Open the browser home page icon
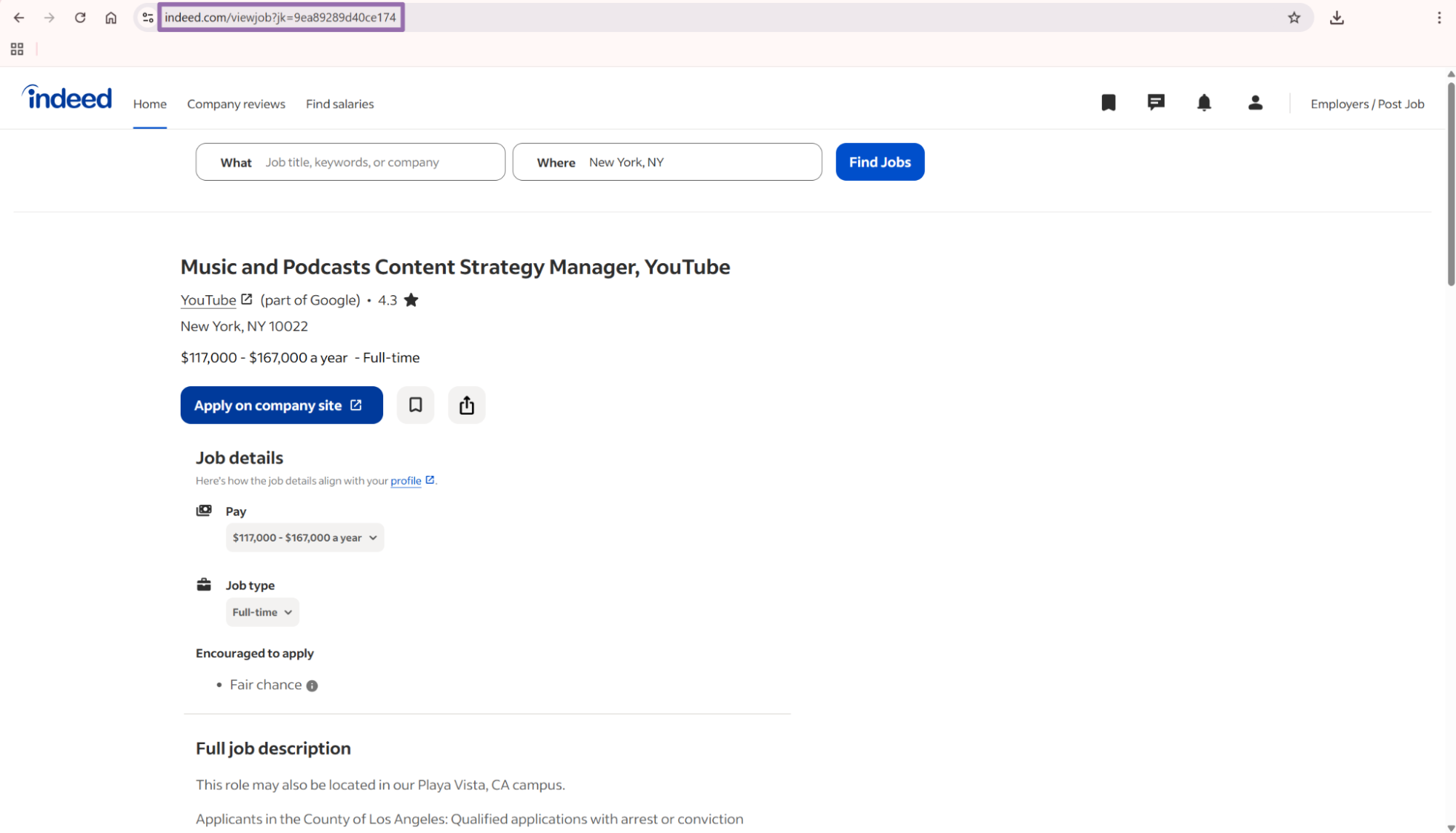 pyautogui.click(x=111, y=17)
